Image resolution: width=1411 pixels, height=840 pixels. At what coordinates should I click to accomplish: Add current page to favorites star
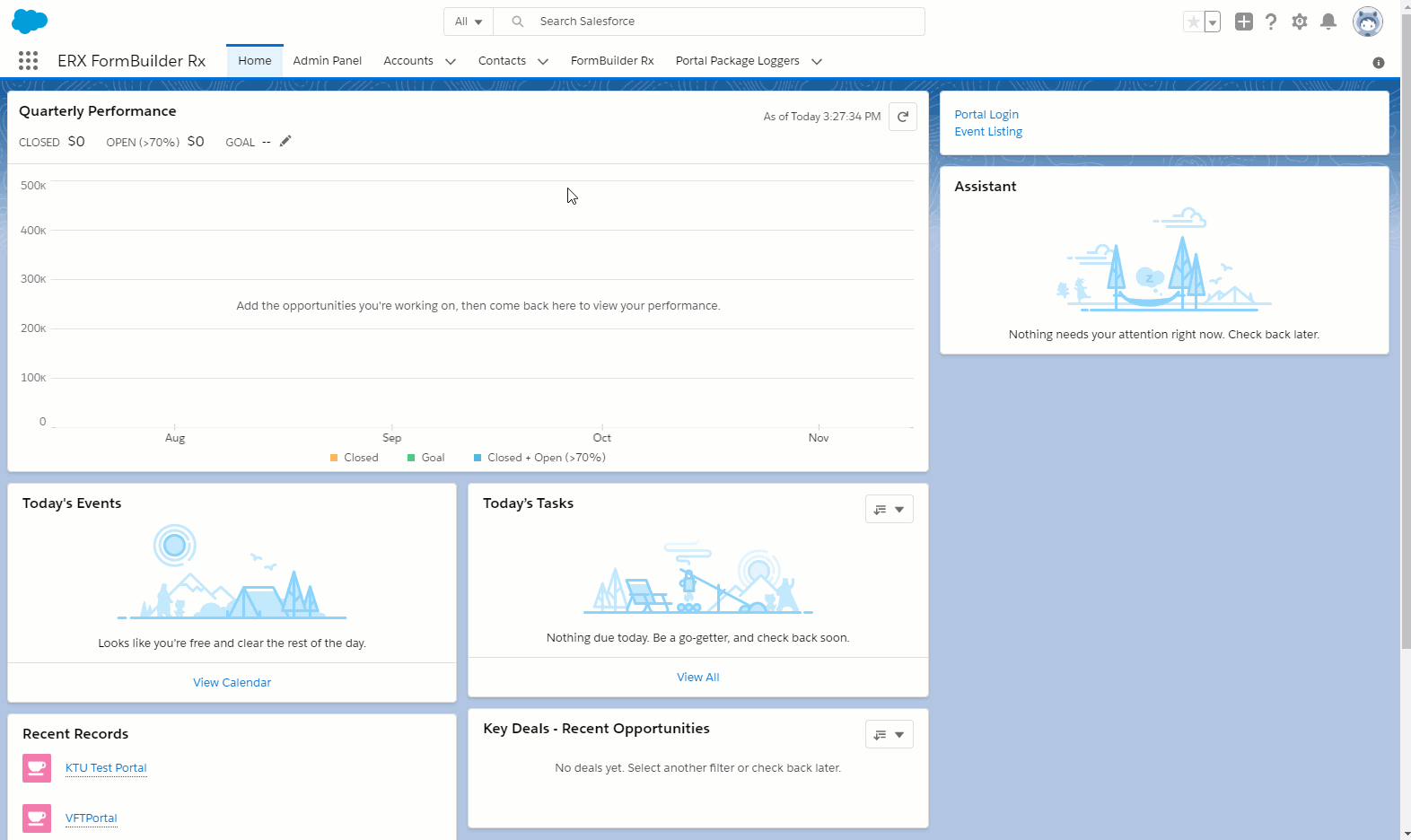[x=1193, y=22]
